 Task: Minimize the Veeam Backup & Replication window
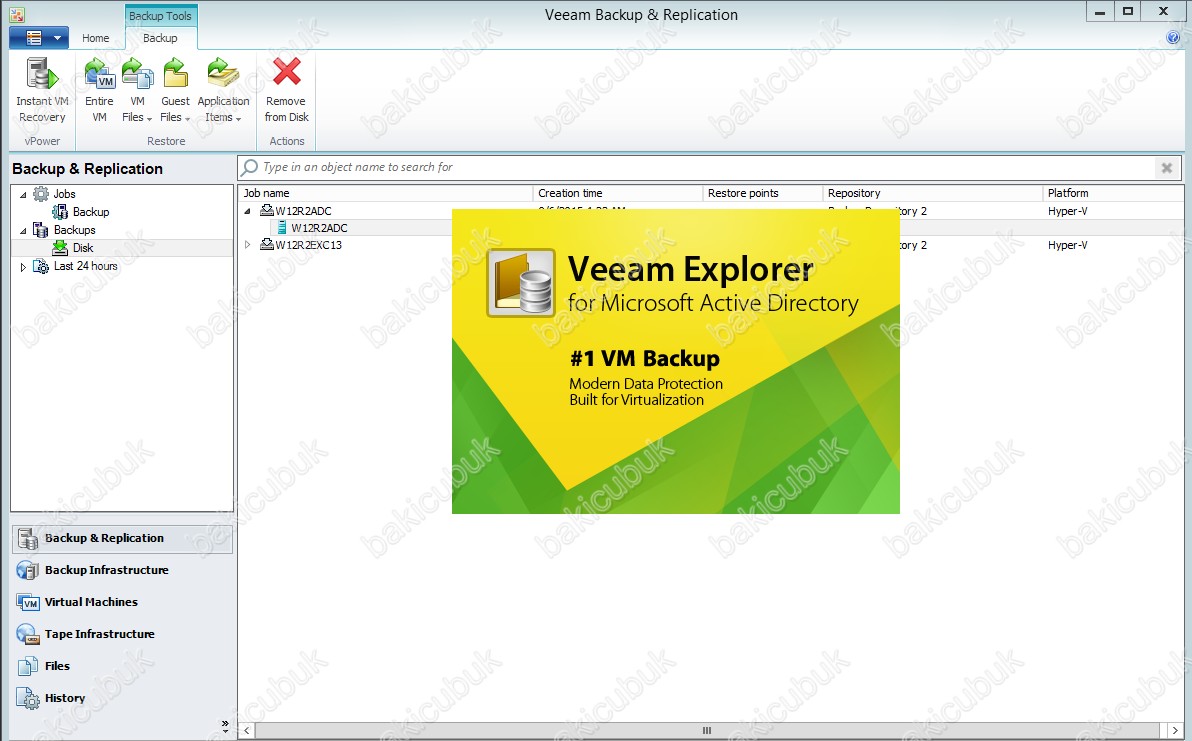click(1099, 11)
